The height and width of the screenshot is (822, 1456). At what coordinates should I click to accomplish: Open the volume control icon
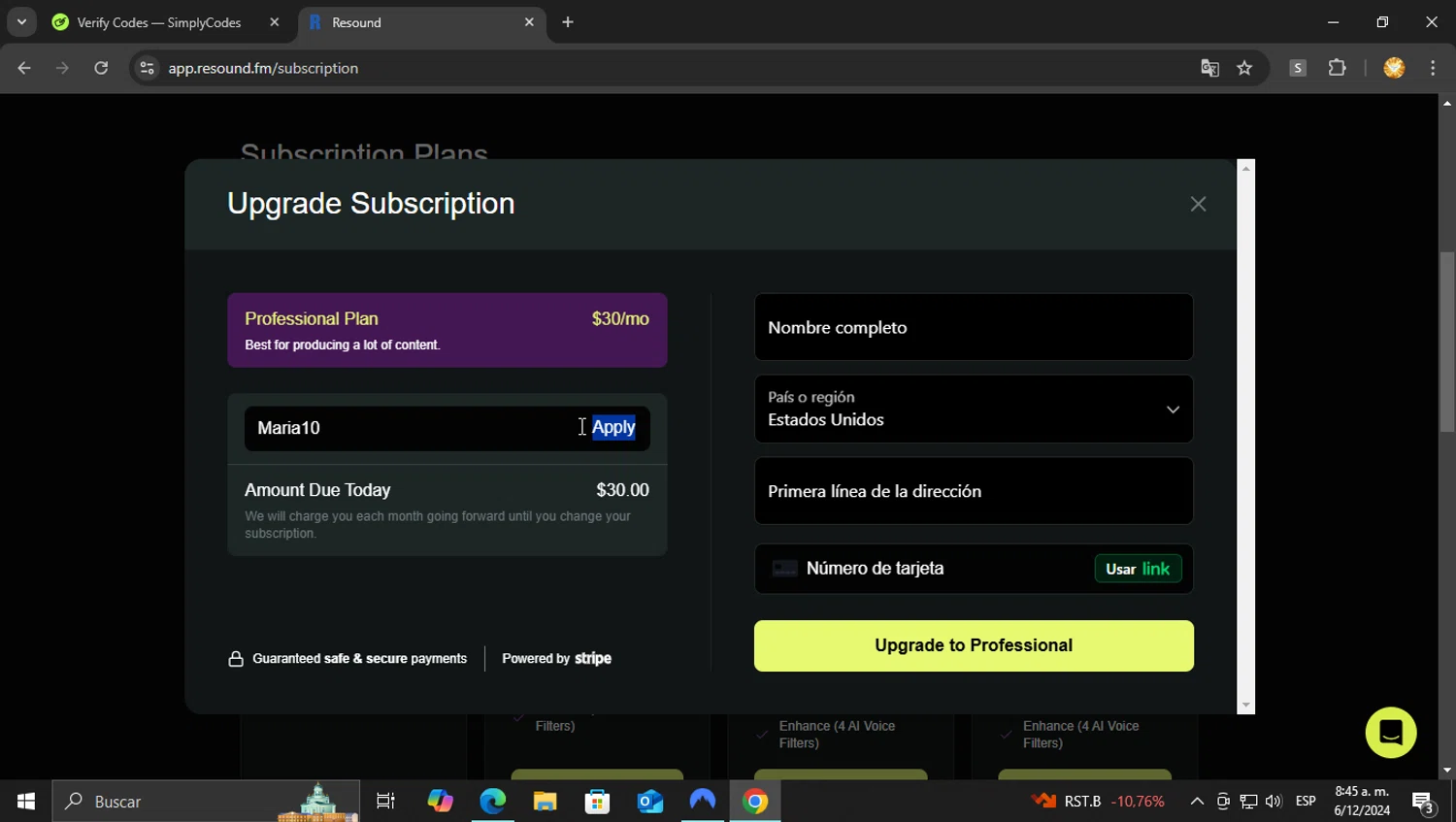click(x=1274, y=802)
